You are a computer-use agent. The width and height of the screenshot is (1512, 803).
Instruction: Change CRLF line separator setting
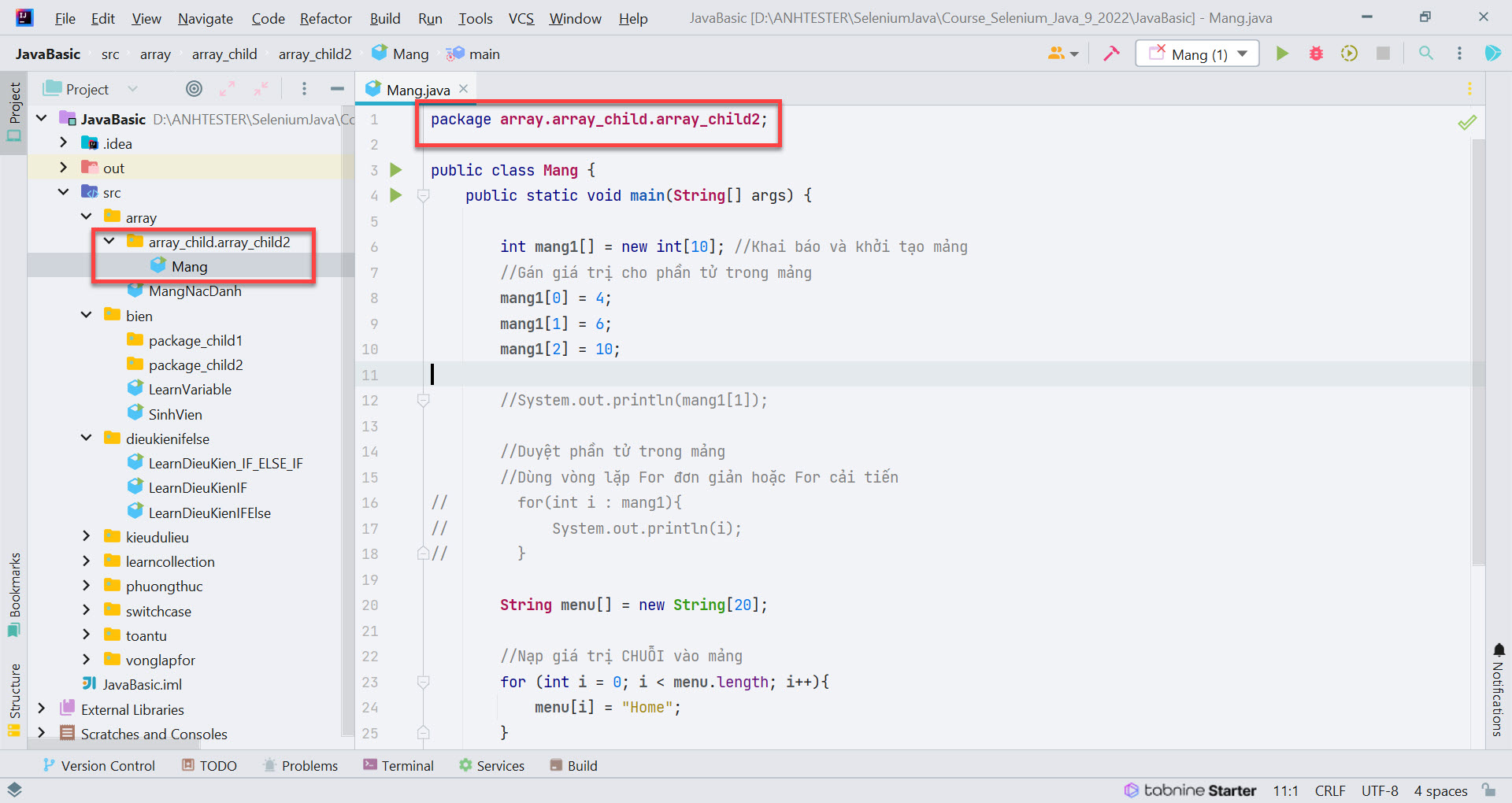[x=1330, y=790]
